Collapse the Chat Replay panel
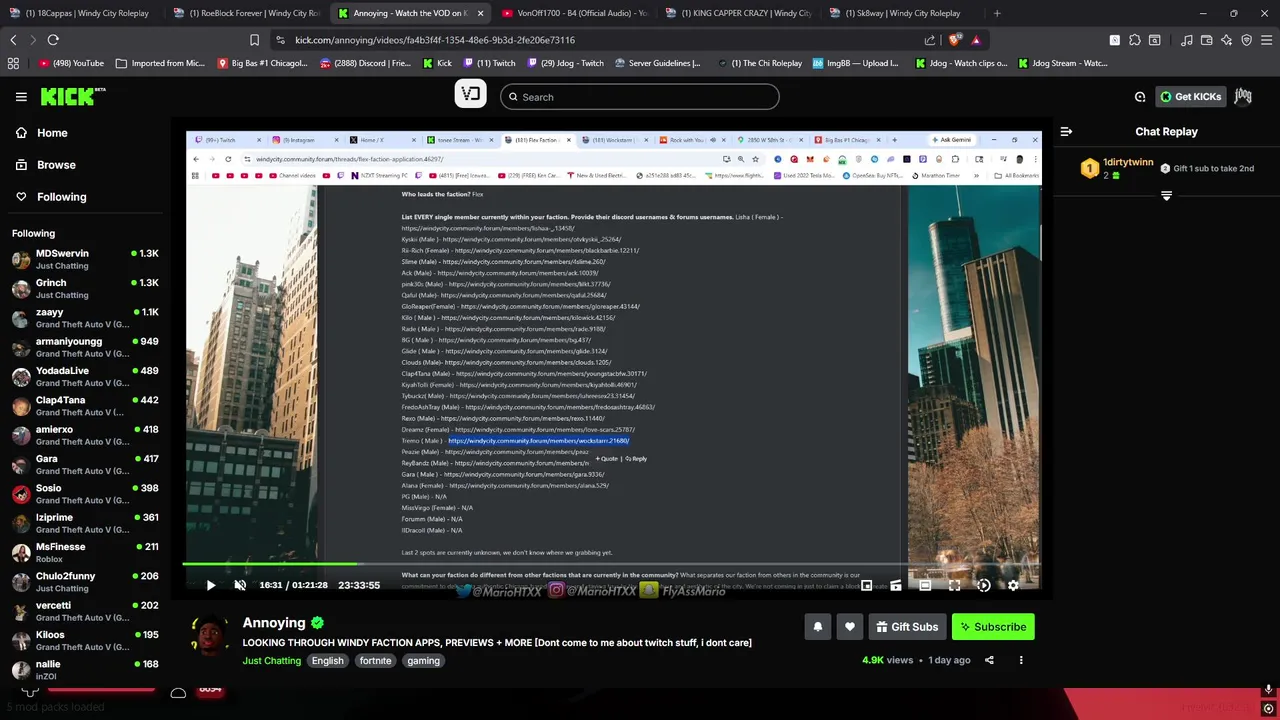1280x720 pixels. (1066, 131)
